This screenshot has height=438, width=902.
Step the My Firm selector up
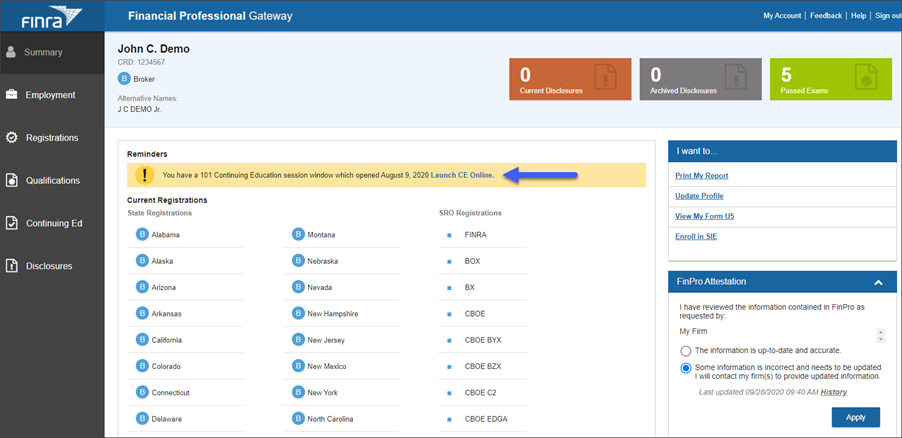[x=880, y=332]
